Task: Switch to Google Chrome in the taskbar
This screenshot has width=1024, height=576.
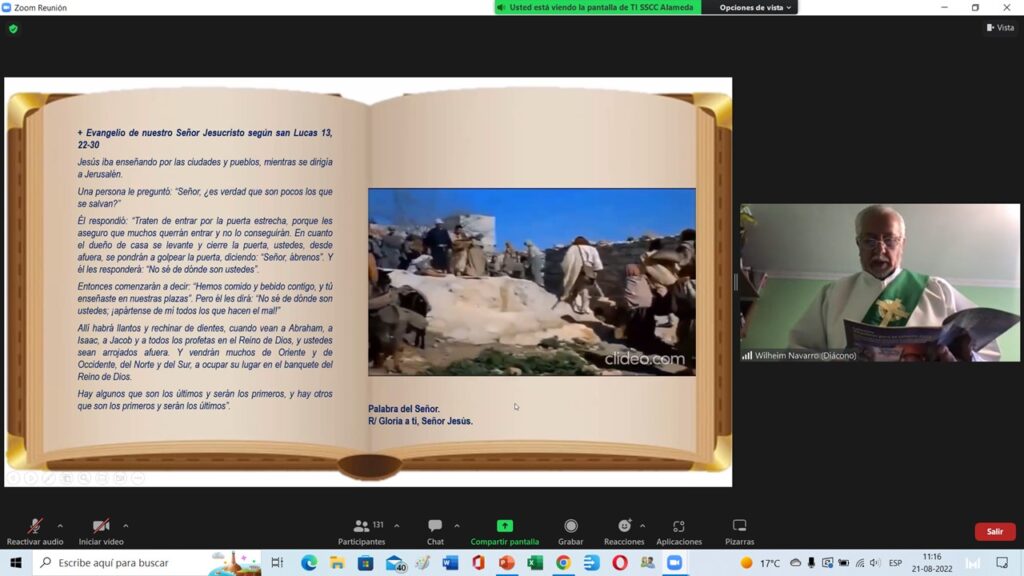Action: coord(563,562)
